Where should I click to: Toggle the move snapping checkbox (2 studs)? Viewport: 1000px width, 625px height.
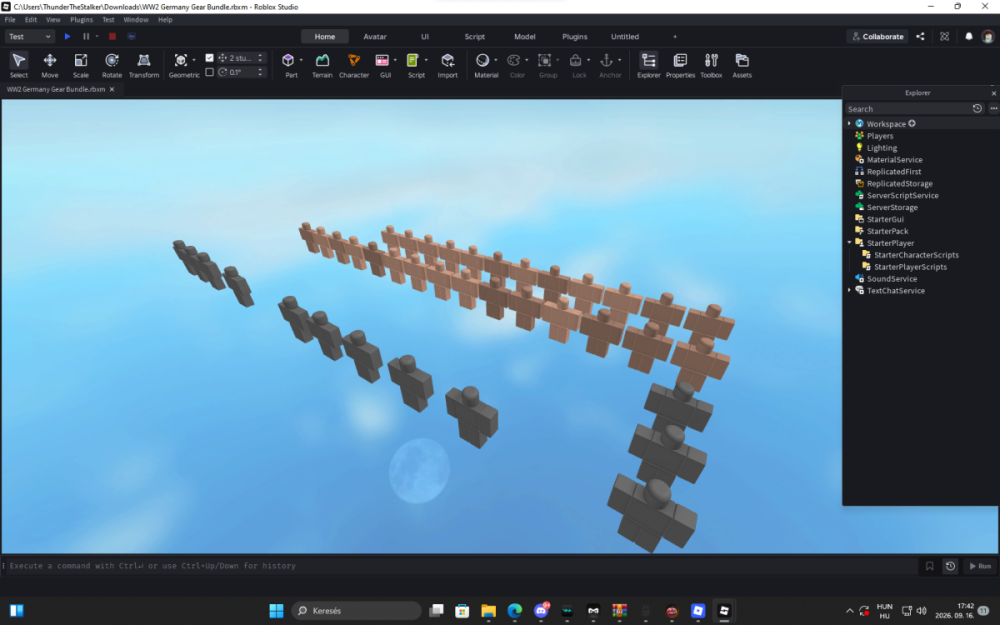click(x=209, y=57)
